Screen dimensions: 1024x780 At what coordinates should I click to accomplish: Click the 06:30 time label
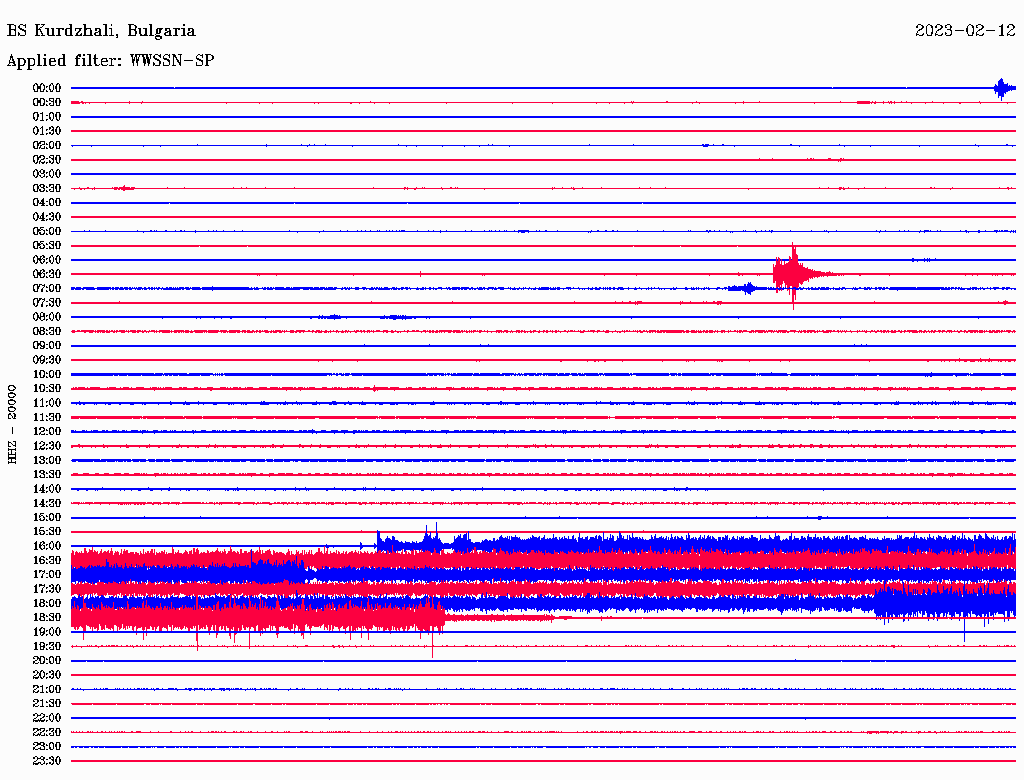47,274
